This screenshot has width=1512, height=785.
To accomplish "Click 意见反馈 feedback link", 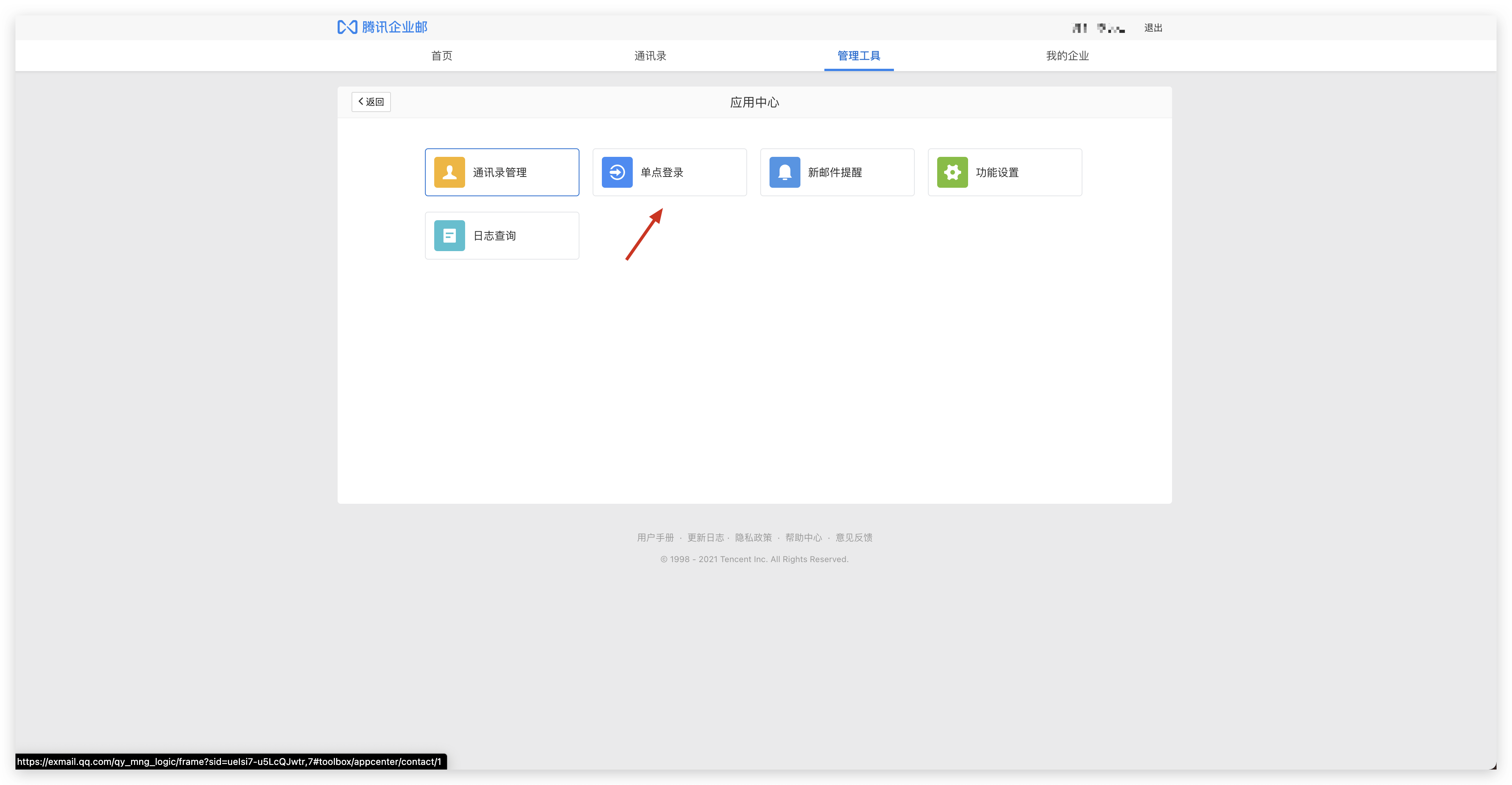I will pyautogui.click(x=853, y=537).
